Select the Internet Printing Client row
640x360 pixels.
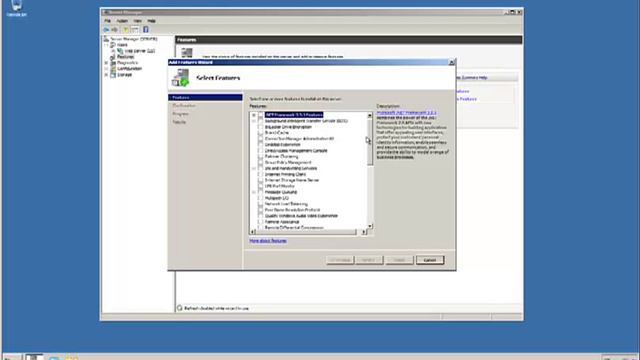(x=285, y=174)
